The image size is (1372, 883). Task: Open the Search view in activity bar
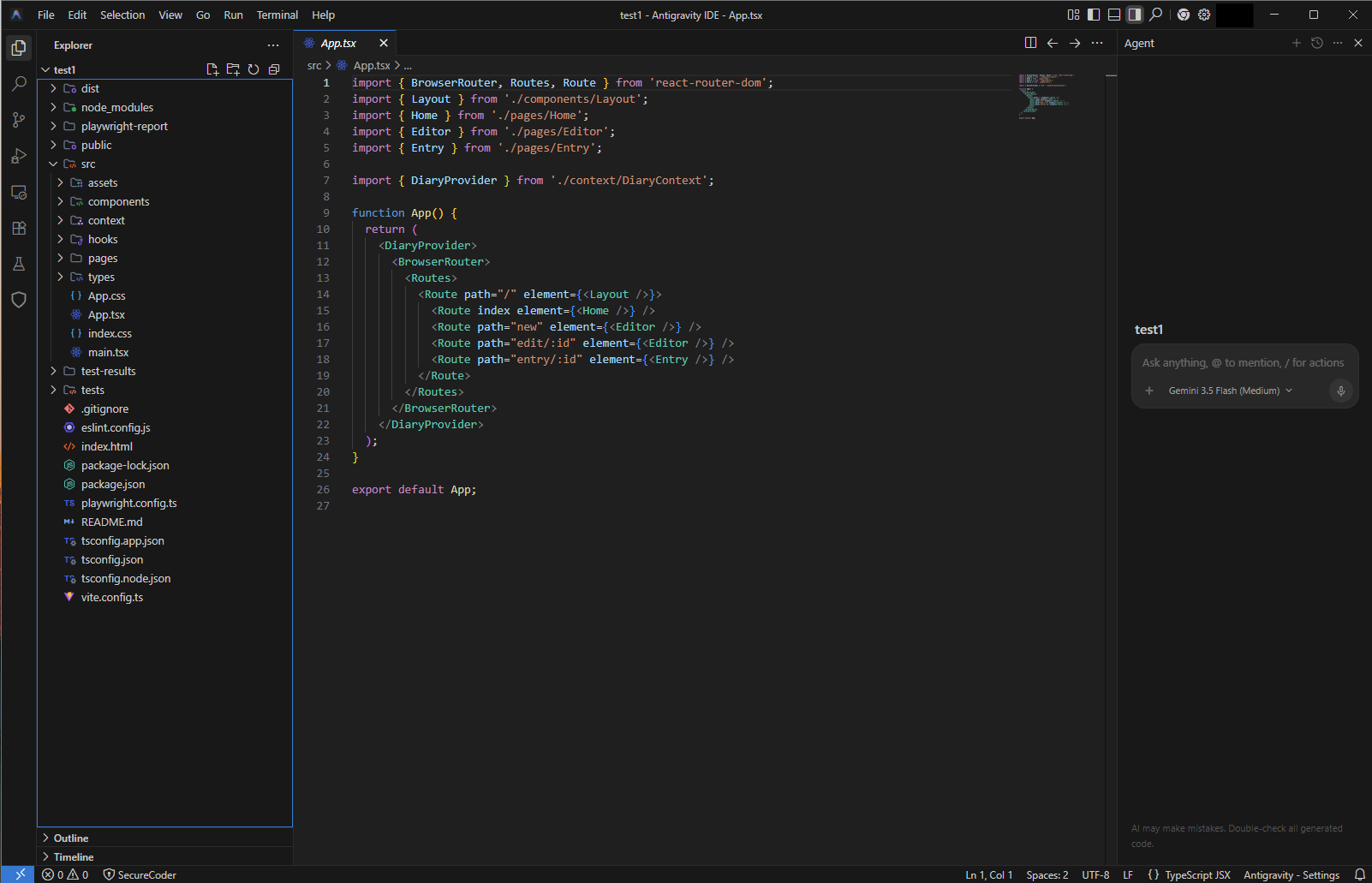[x=19, y=84]
